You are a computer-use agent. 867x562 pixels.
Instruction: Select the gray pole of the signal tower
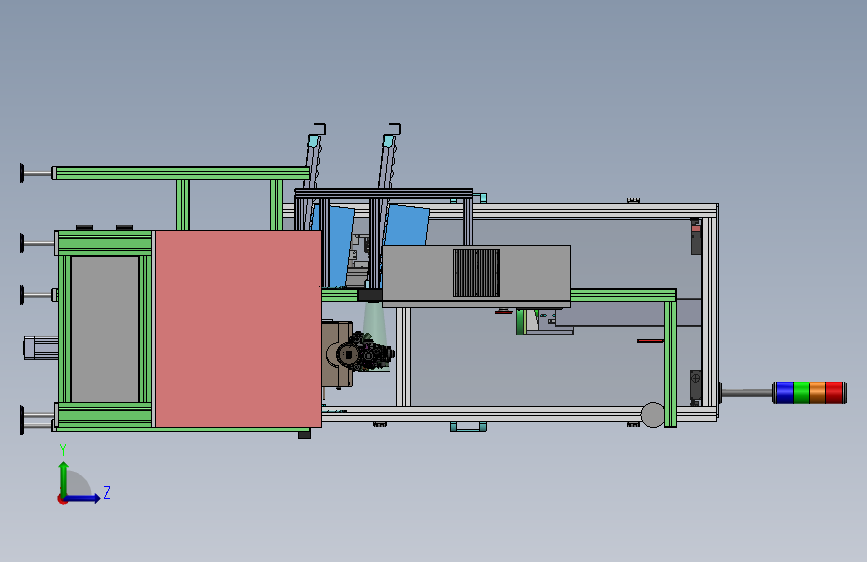coord(747,393)
